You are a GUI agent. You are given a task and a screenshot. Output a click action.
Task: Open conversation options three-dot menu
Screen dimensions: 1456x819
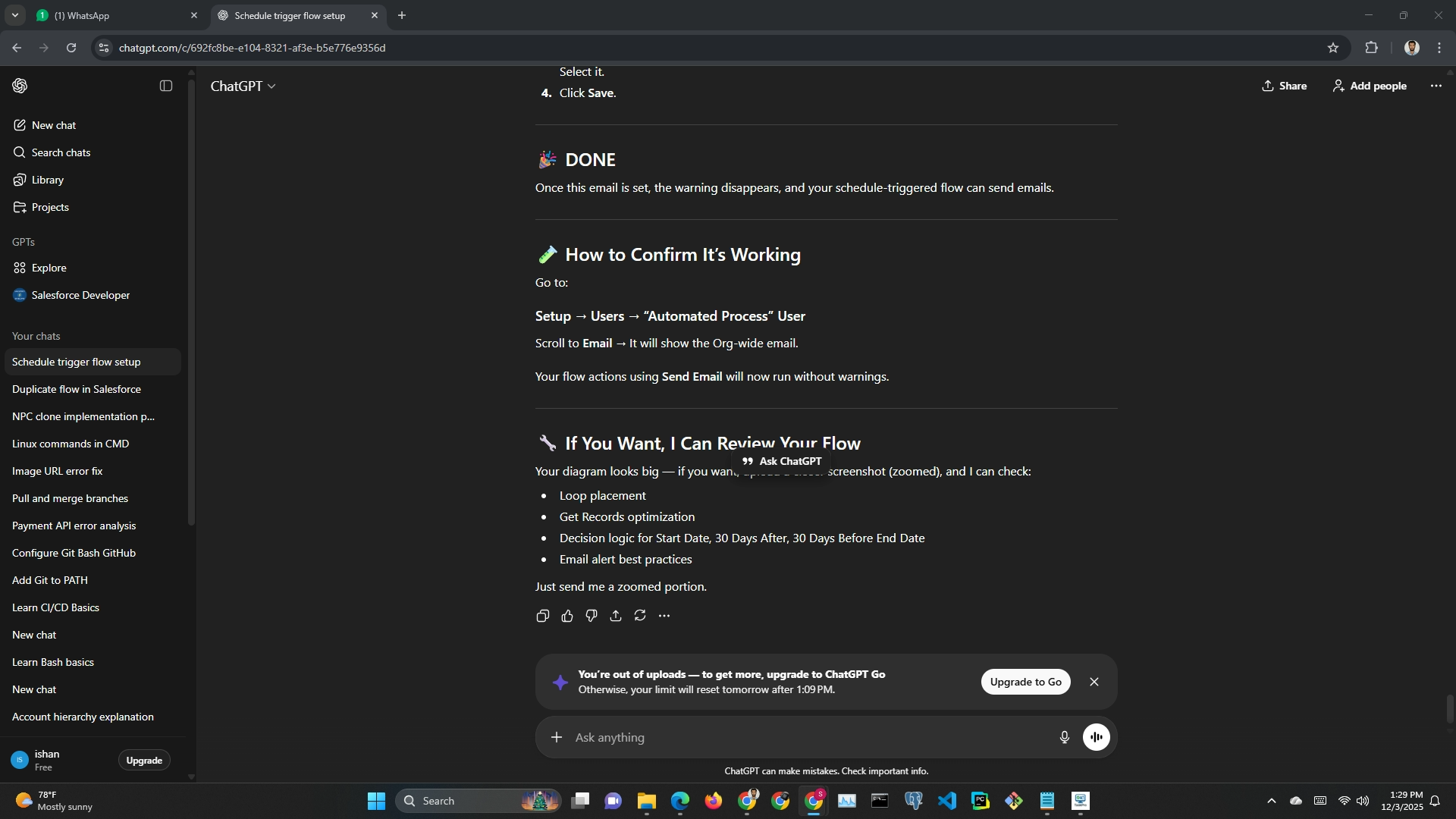tap(1436, 86)
